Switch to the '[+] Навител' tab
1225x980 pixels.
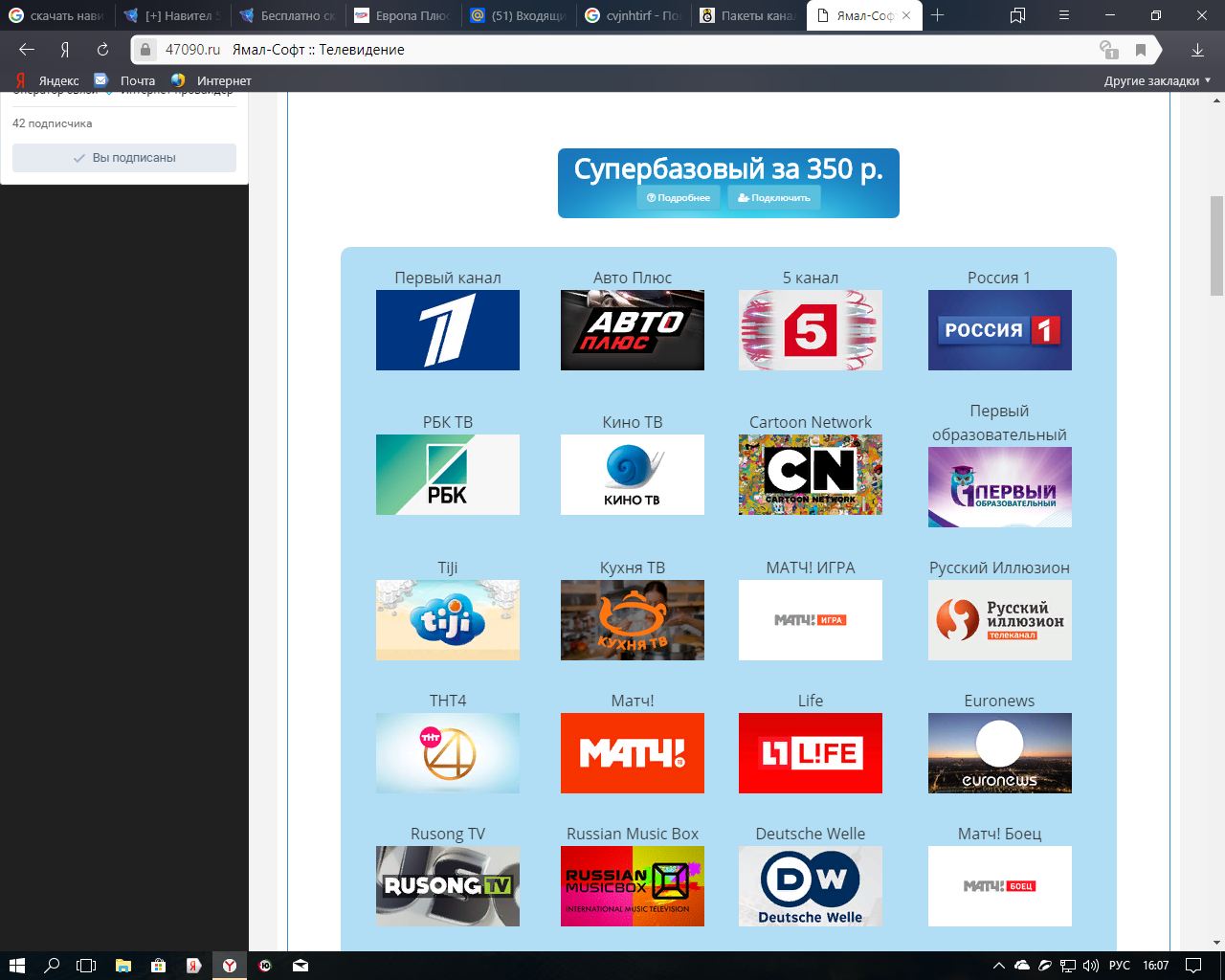173,15
